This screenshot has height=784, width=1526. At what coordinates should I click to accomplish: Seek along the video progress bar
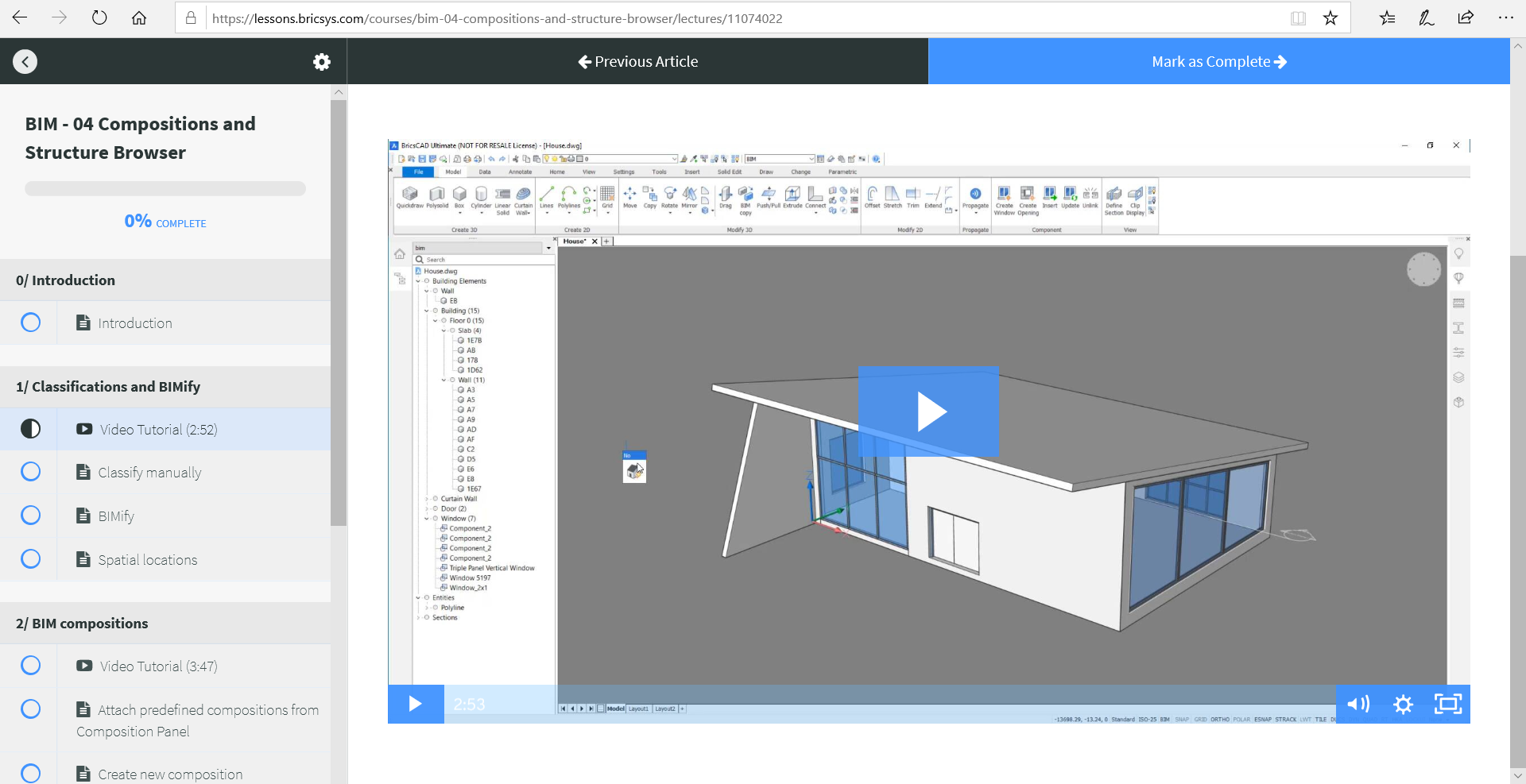coord(890,704)
